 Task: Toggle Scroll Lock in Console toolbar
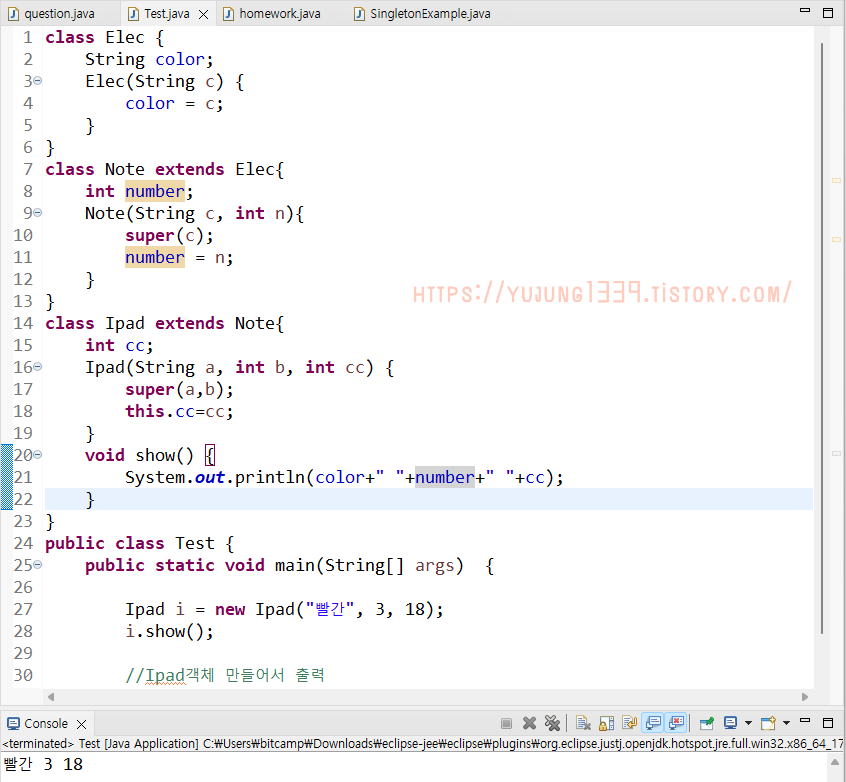pos(606,723)
